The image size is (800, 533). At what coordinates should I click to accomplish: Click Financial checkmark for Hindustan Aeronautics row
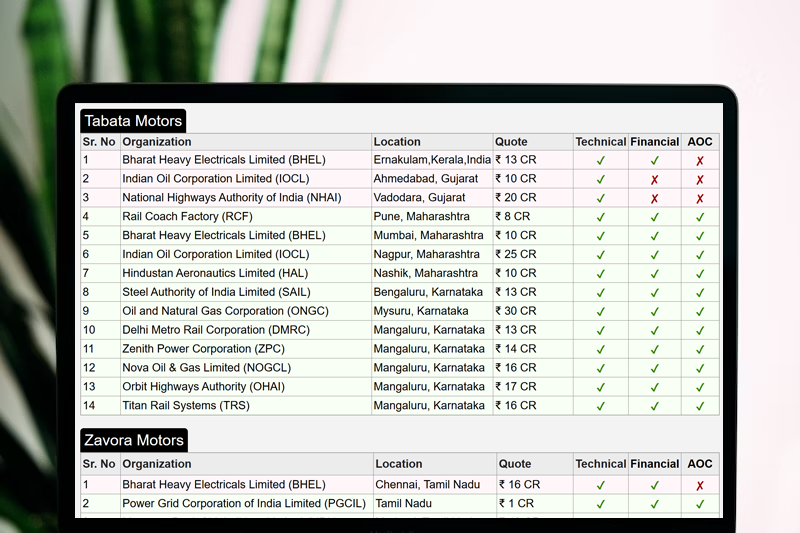coord(655,274)
